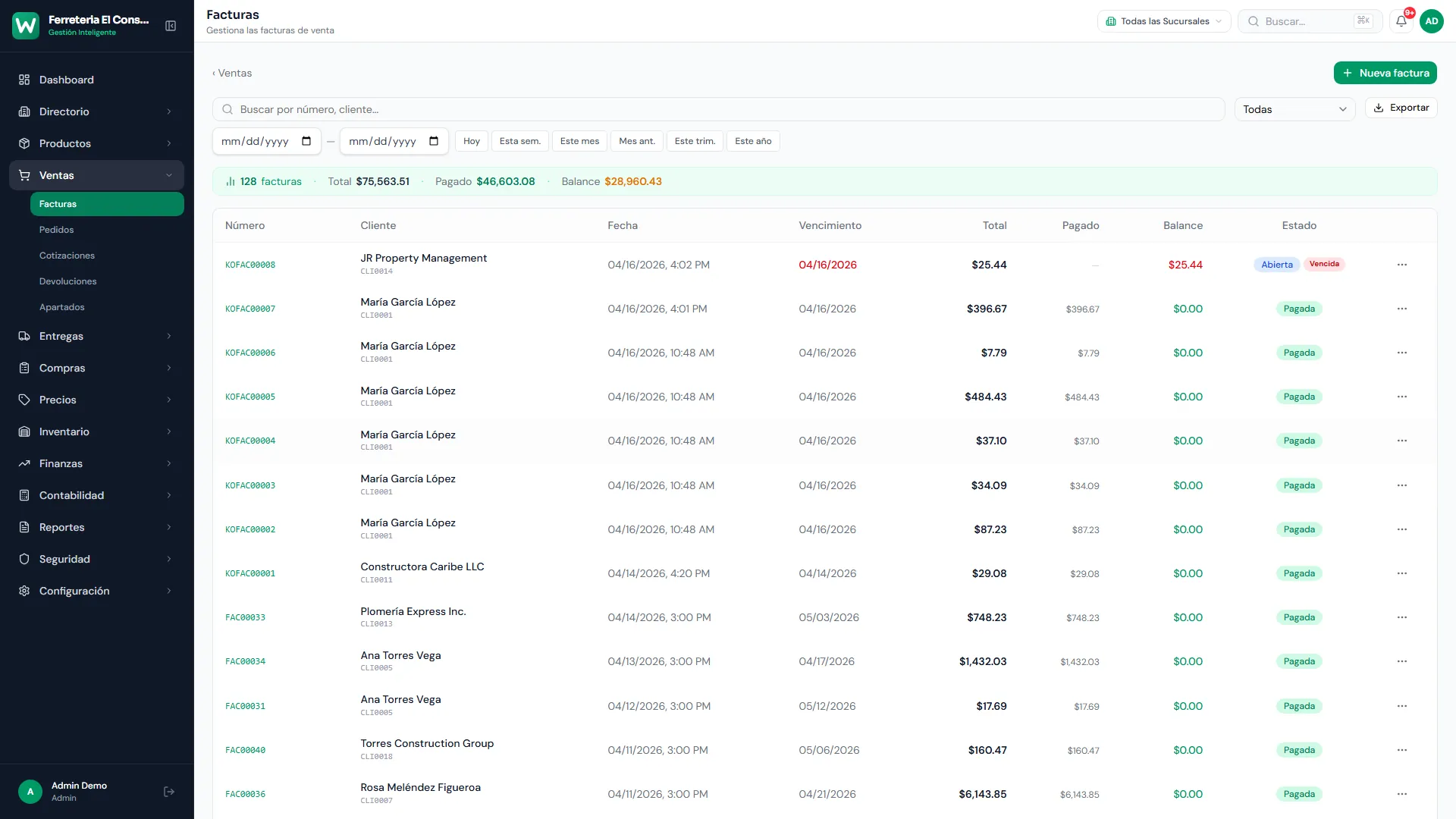The height and width of the screenshot is (819, 1456).
Task: Select client JR Property Management
Action: point(423,258)
